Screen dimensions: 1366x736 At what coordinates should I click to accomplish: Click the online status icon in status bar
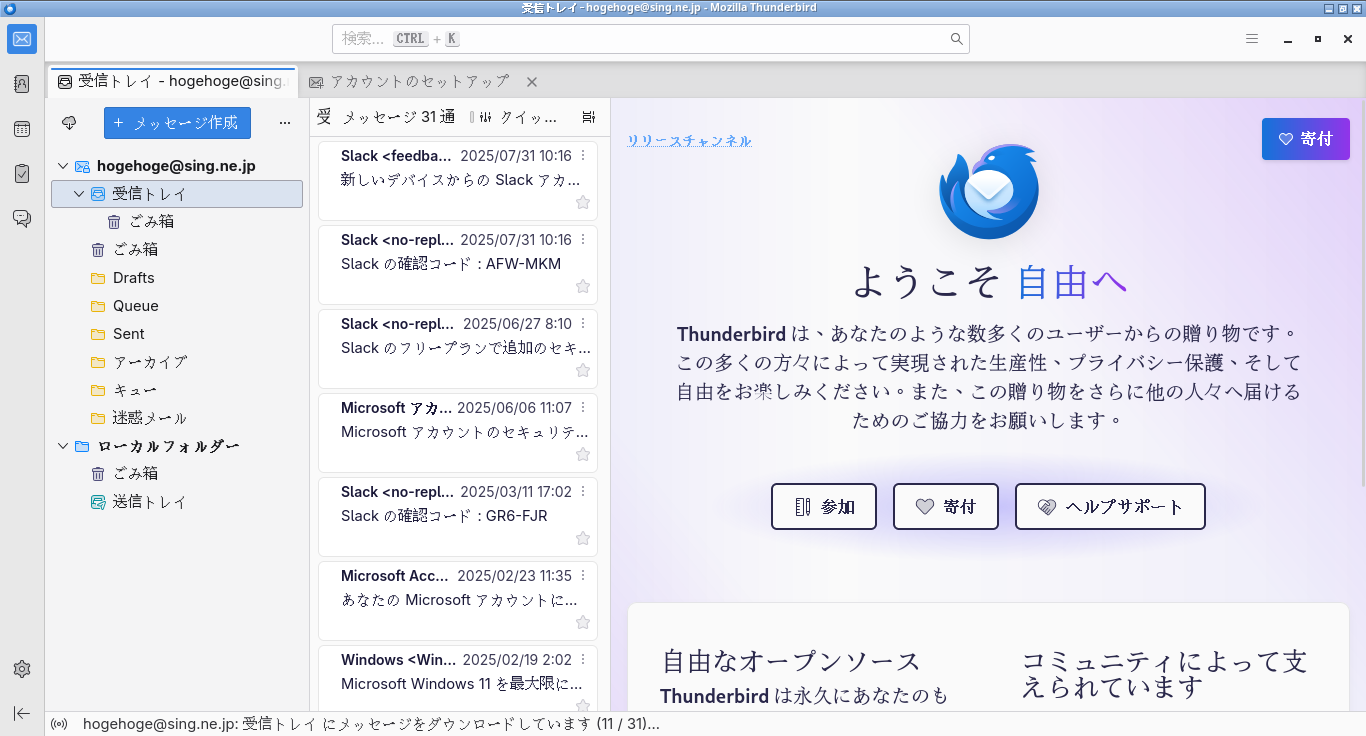59,724
